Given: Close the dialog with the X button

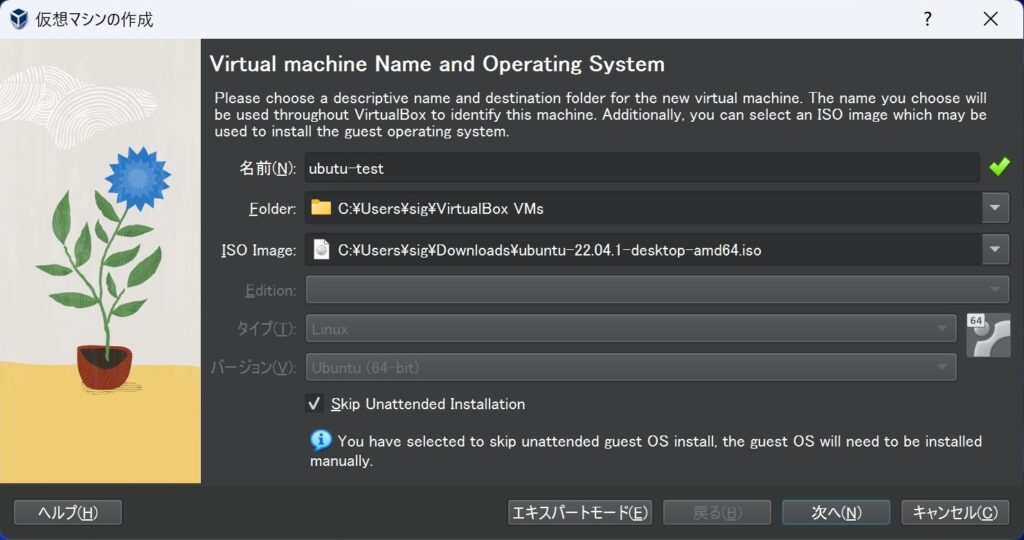Looking at the screenshot, I should pos(990,19).
